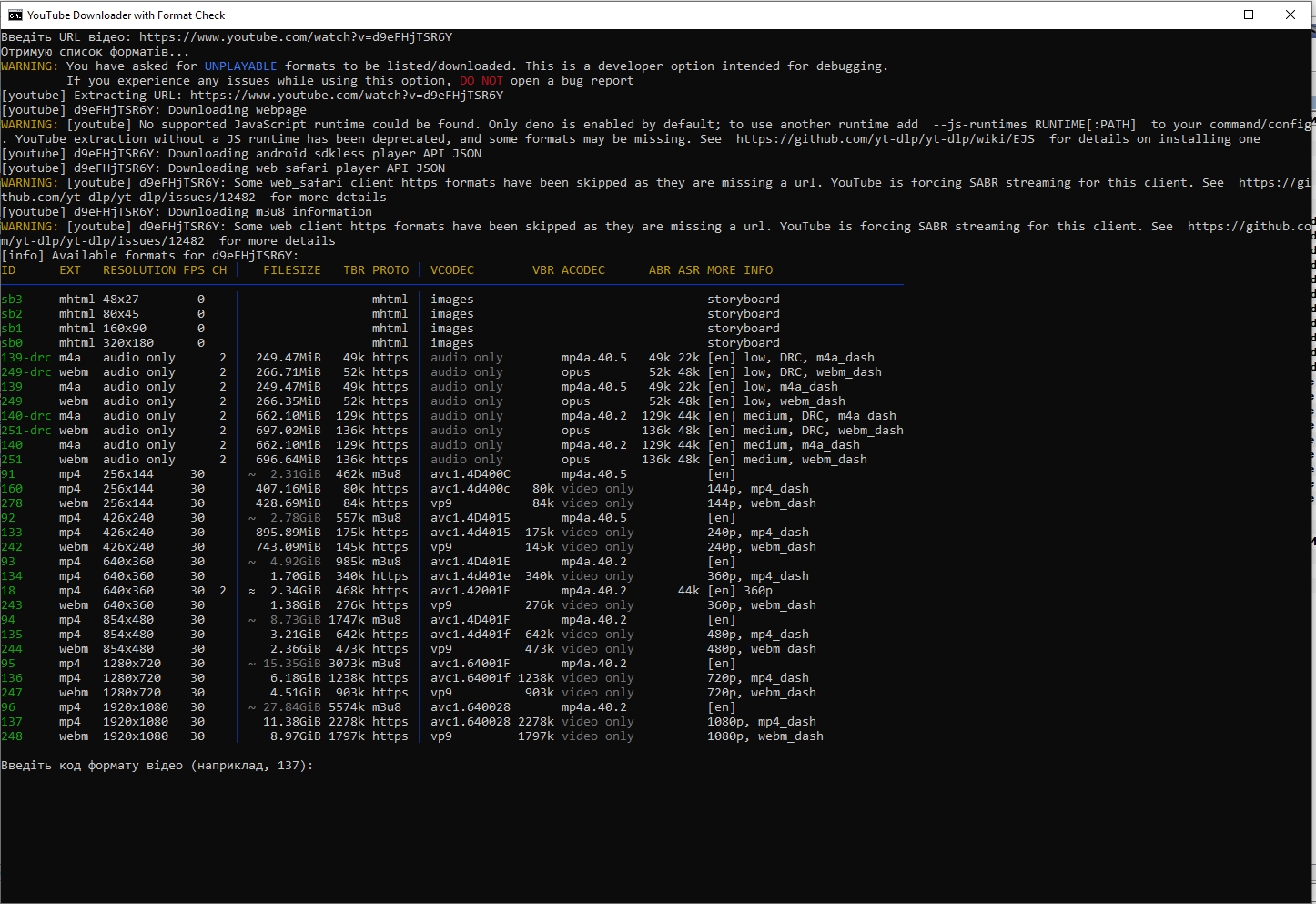Close the YouTube Downloader console window
Screen dimensions: 1316x904
[1291, 15]
